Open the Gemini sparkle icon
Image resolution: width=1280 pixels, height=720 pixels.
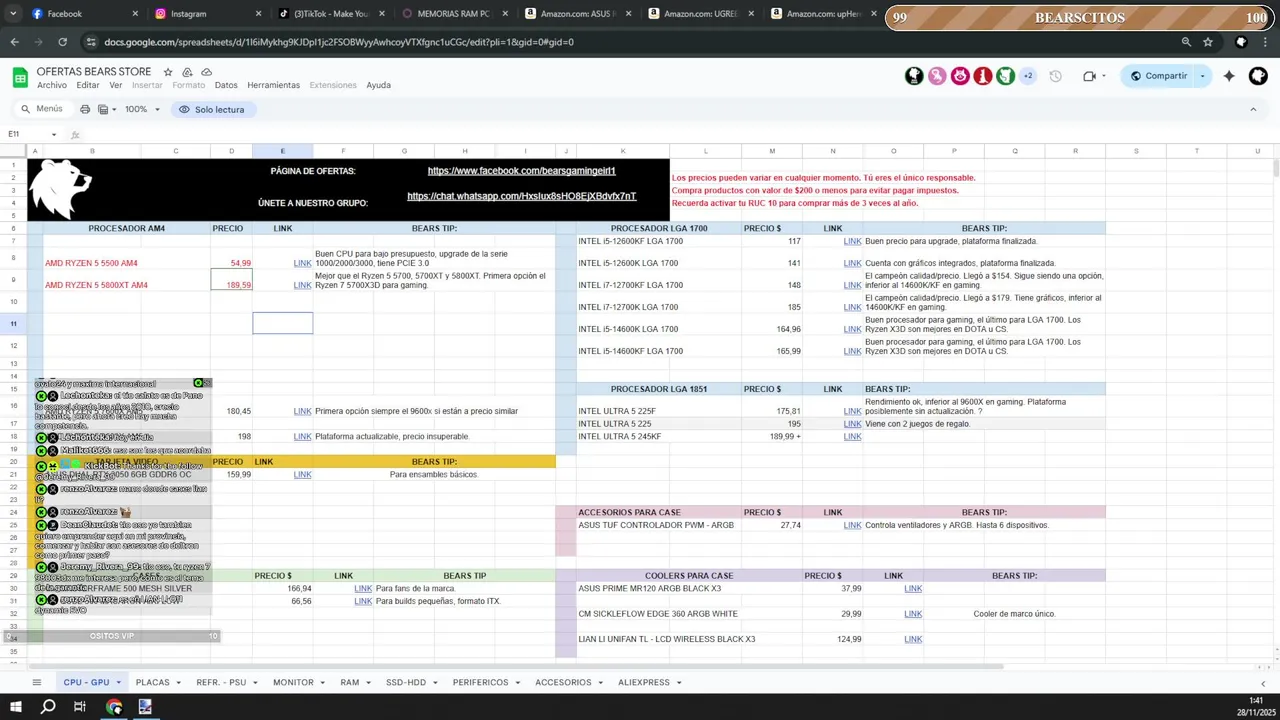[x=1229, y=76]
